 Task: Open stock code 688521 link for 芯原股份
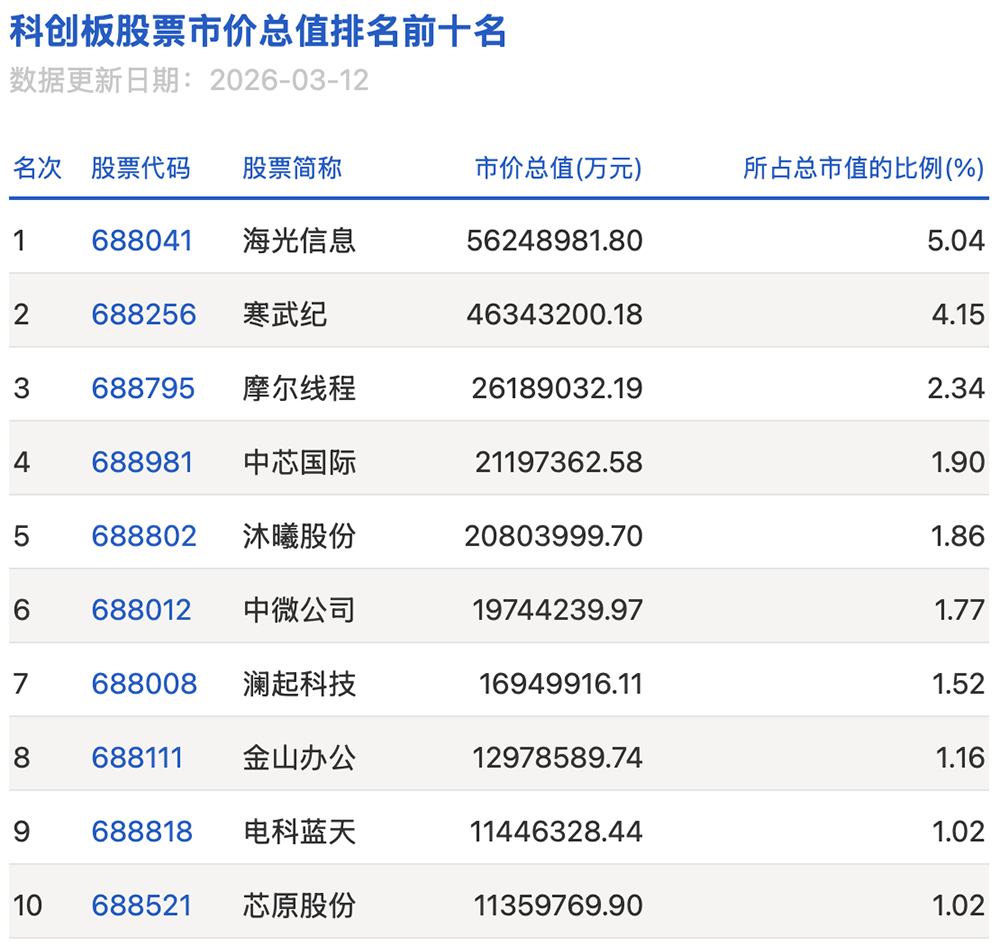143,904
